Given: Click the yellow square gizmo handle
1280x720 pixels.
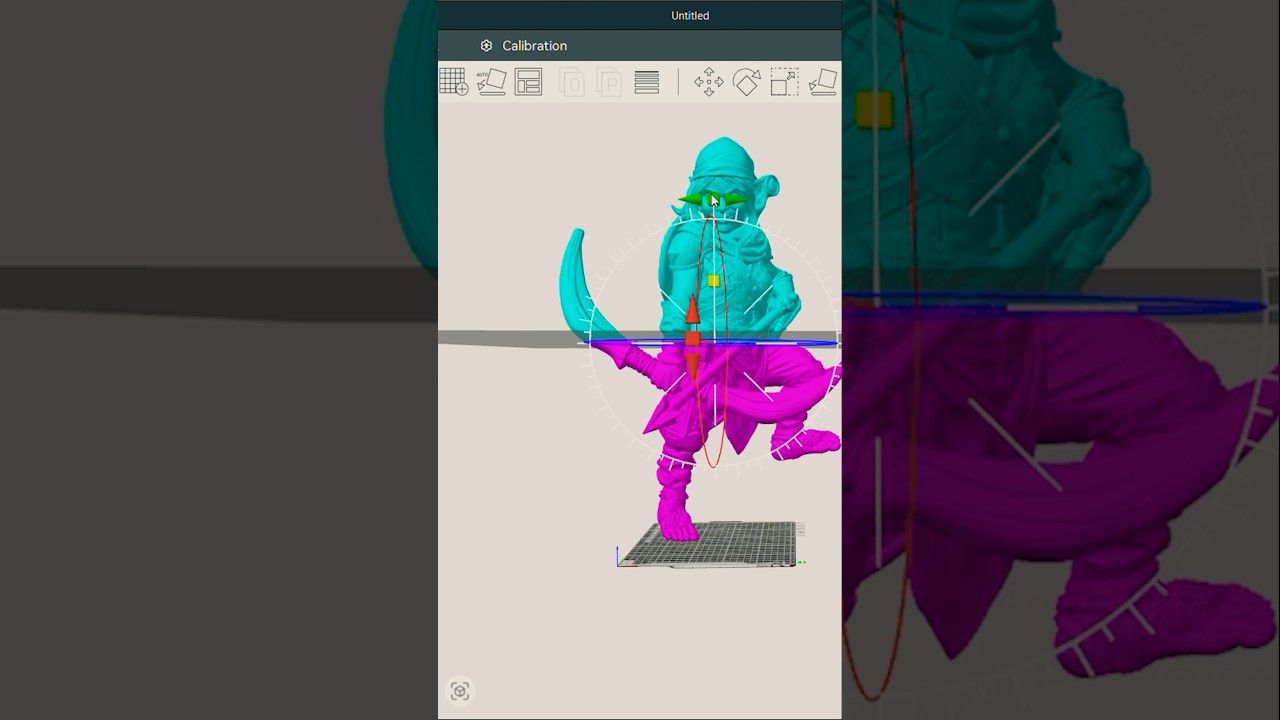Looking at the screenshot, I should click(713, 282).
